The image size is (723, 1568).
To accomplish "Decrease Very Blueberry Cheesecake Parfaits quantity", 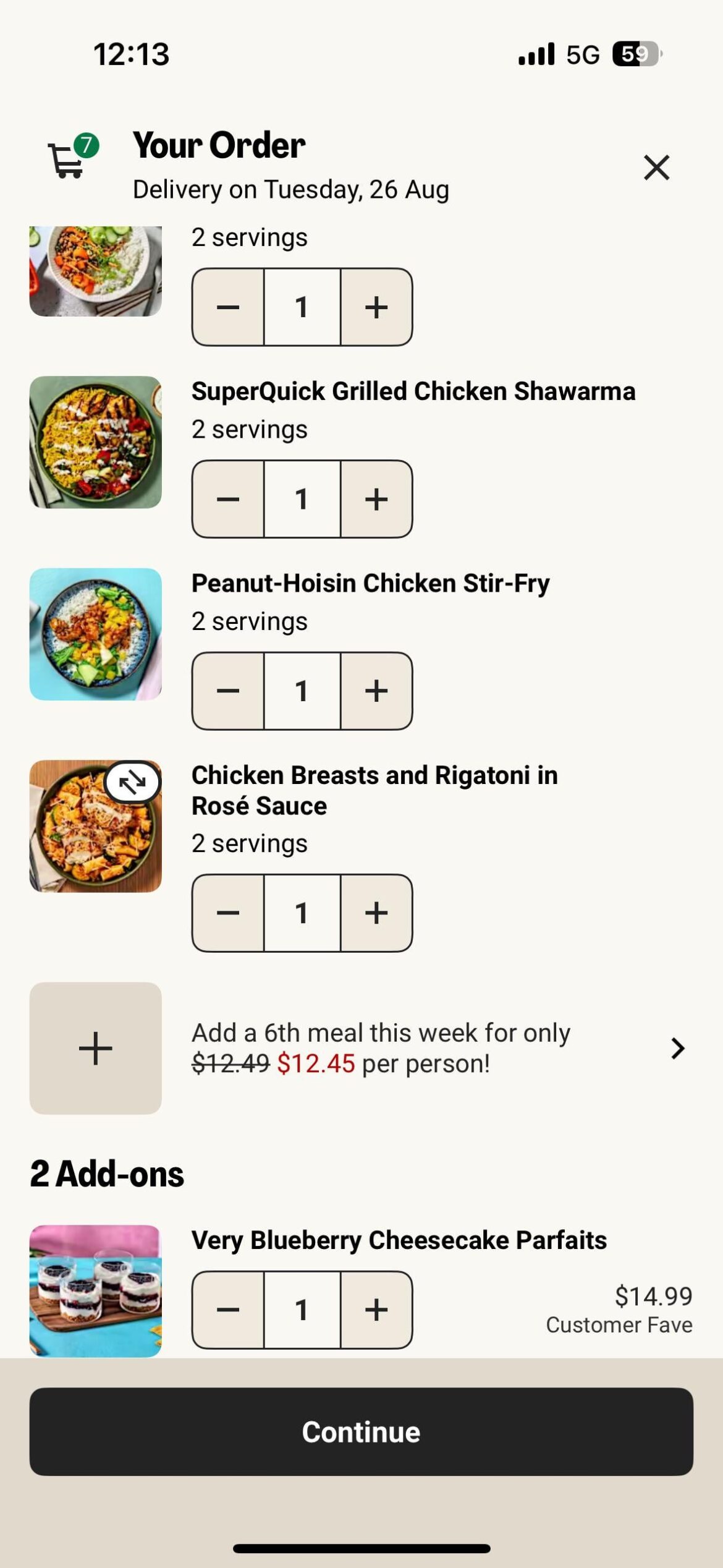I will 228,1310.
